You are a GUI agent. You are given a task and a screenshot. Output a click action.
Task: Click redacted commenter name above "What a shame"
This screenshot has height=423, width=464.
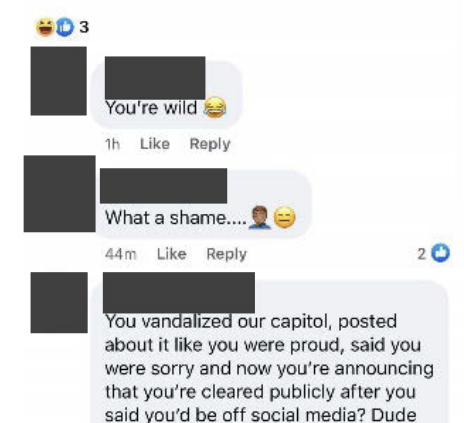coord(164,186)
